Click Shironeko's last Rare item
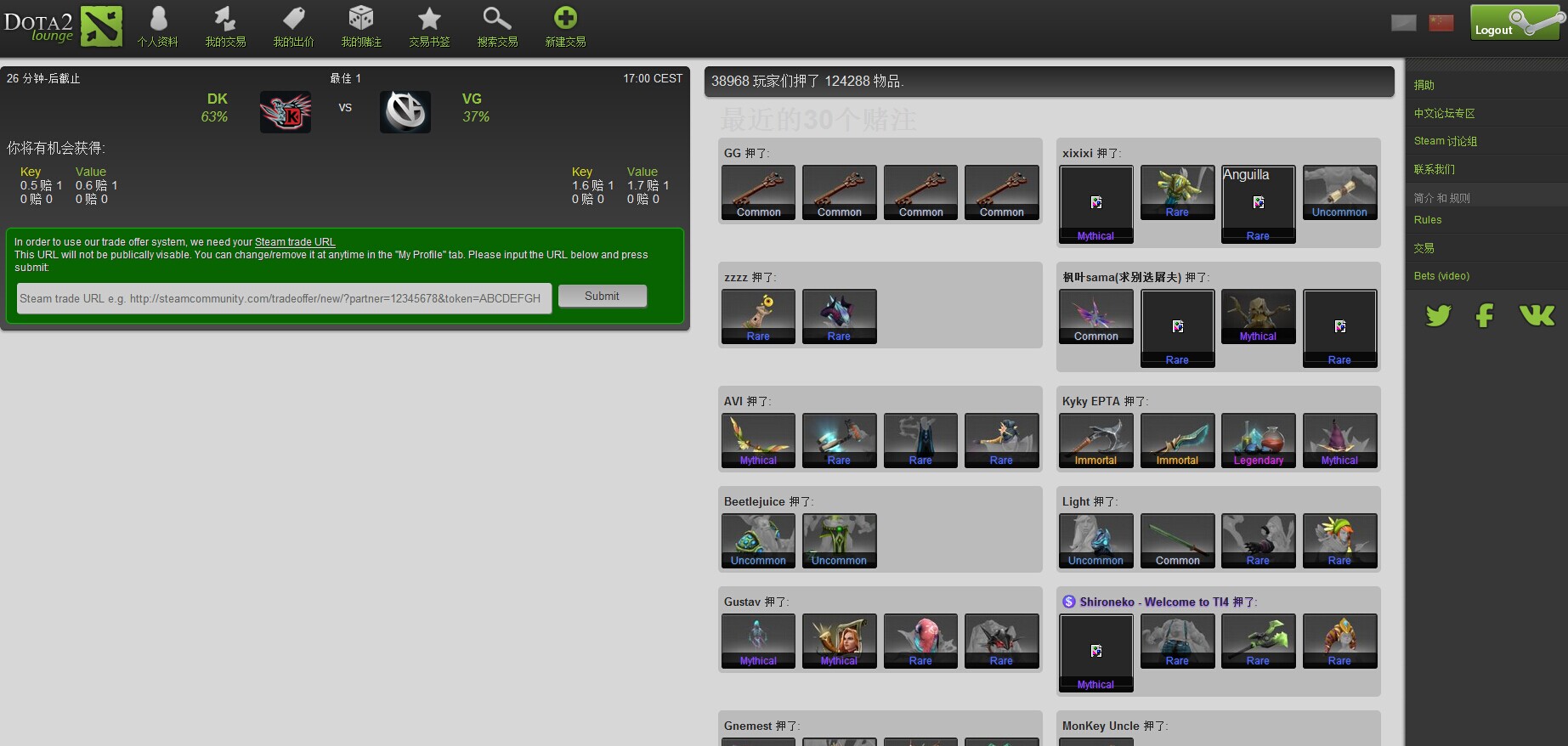 point(1339,641)
